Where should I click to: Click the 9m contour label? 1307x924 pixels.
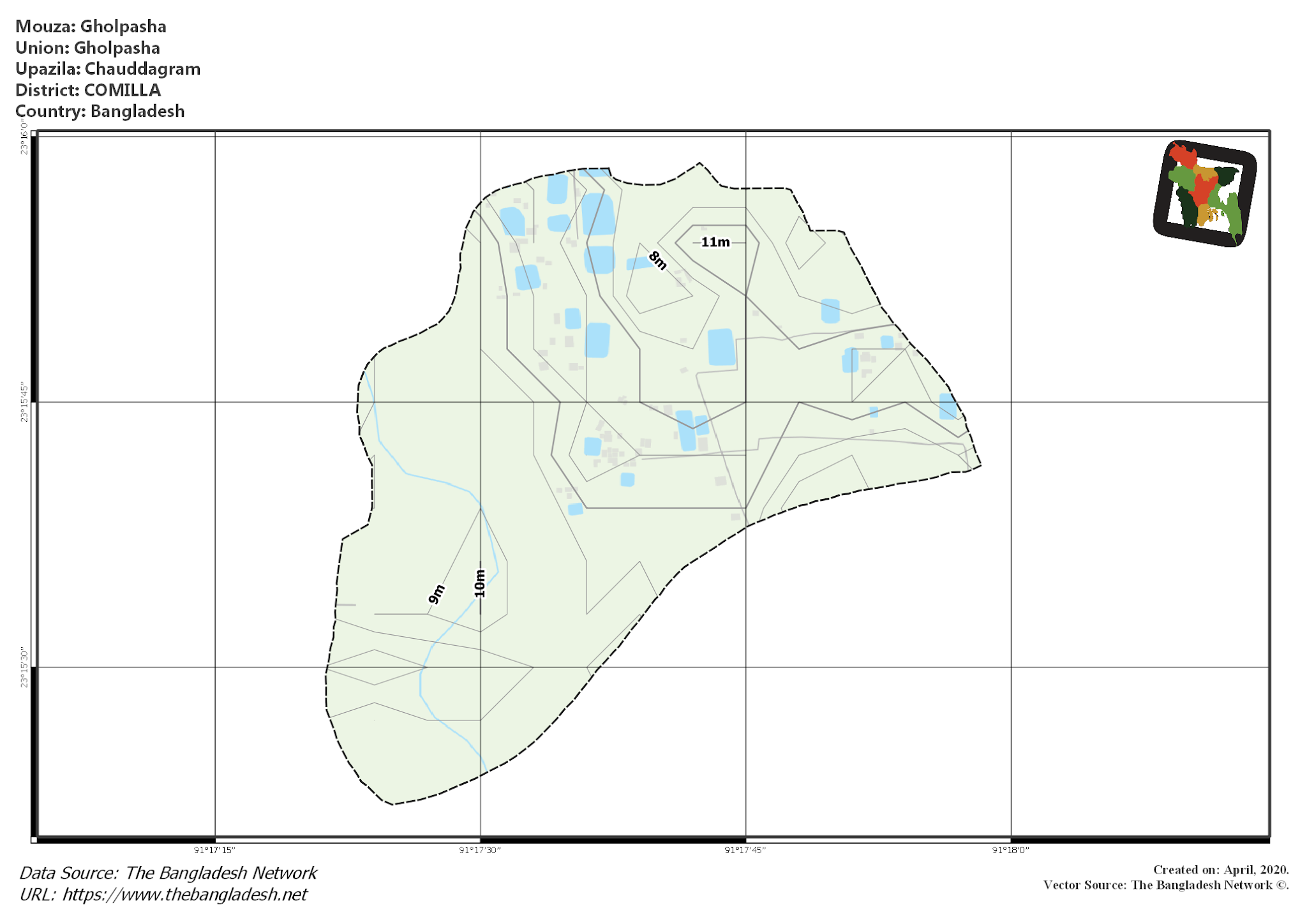point(437,592)
